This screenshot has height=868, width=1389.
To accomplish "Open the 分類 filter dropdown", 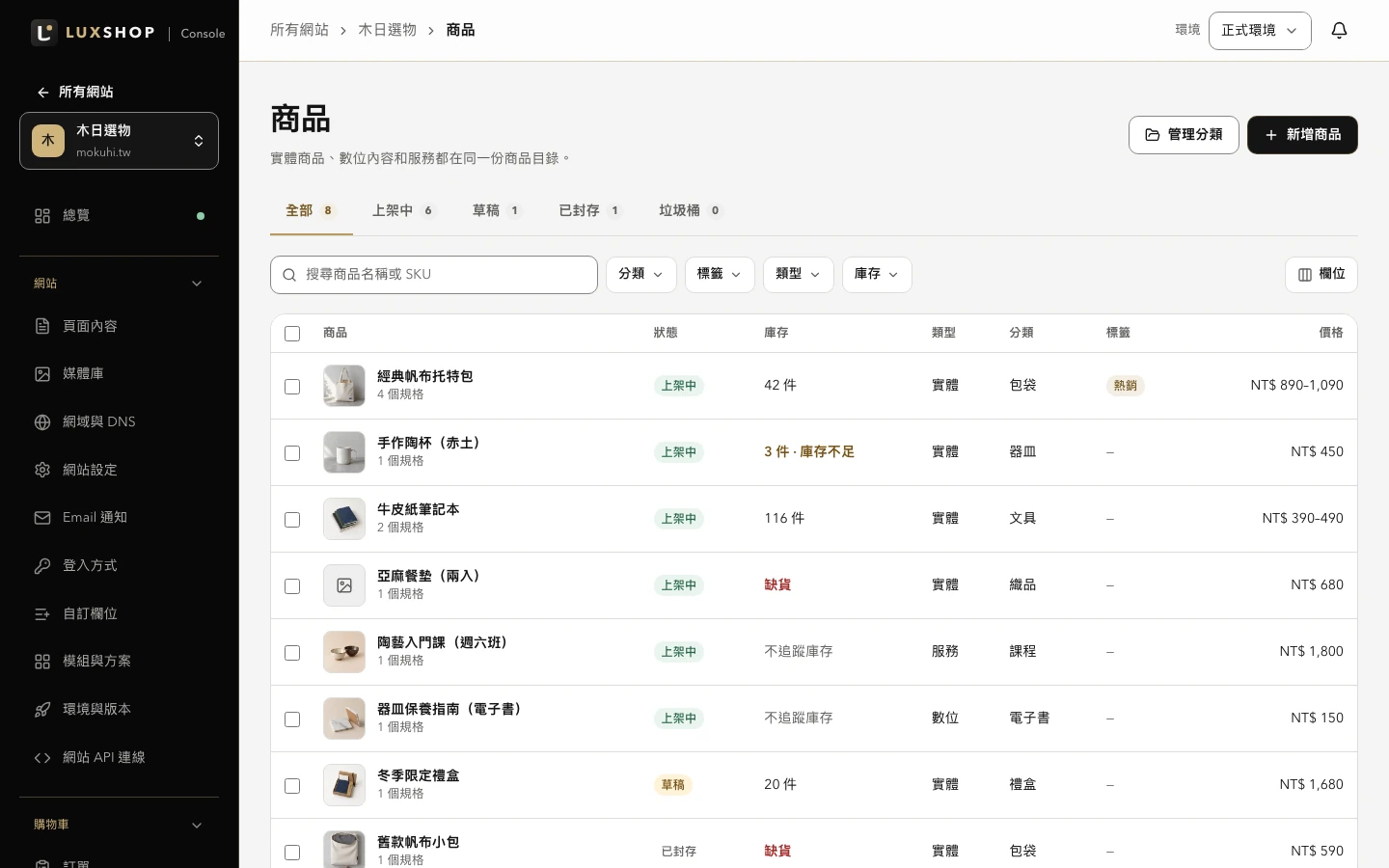I will (641, 275).
